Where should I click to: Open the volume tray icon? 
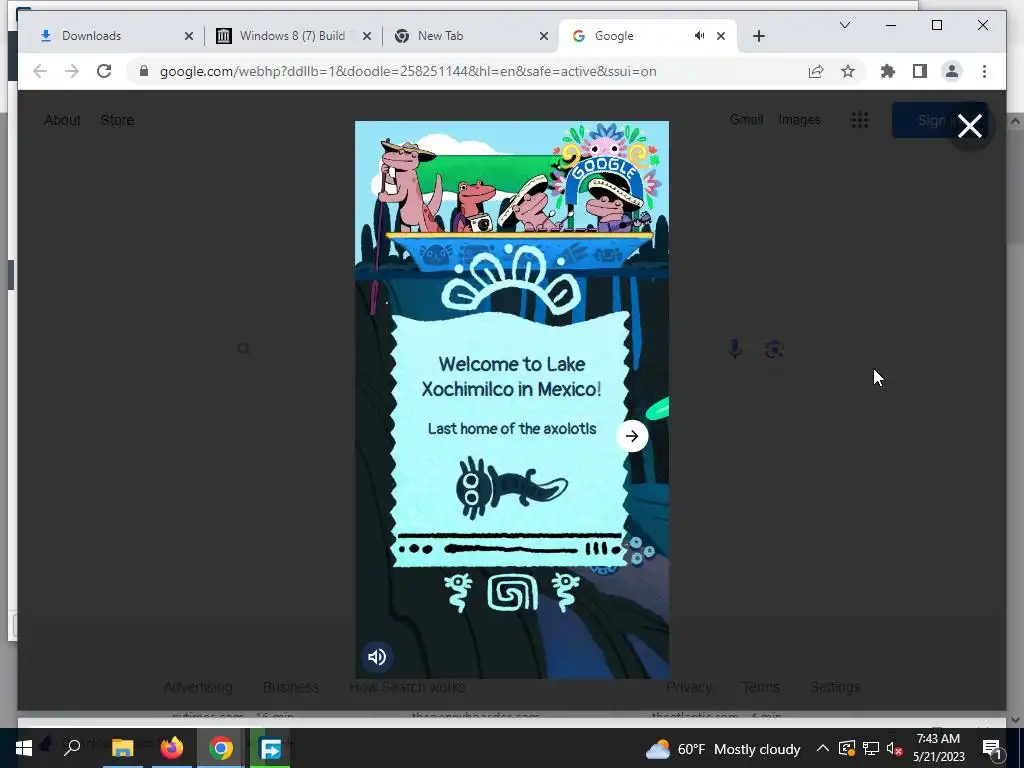894,748
